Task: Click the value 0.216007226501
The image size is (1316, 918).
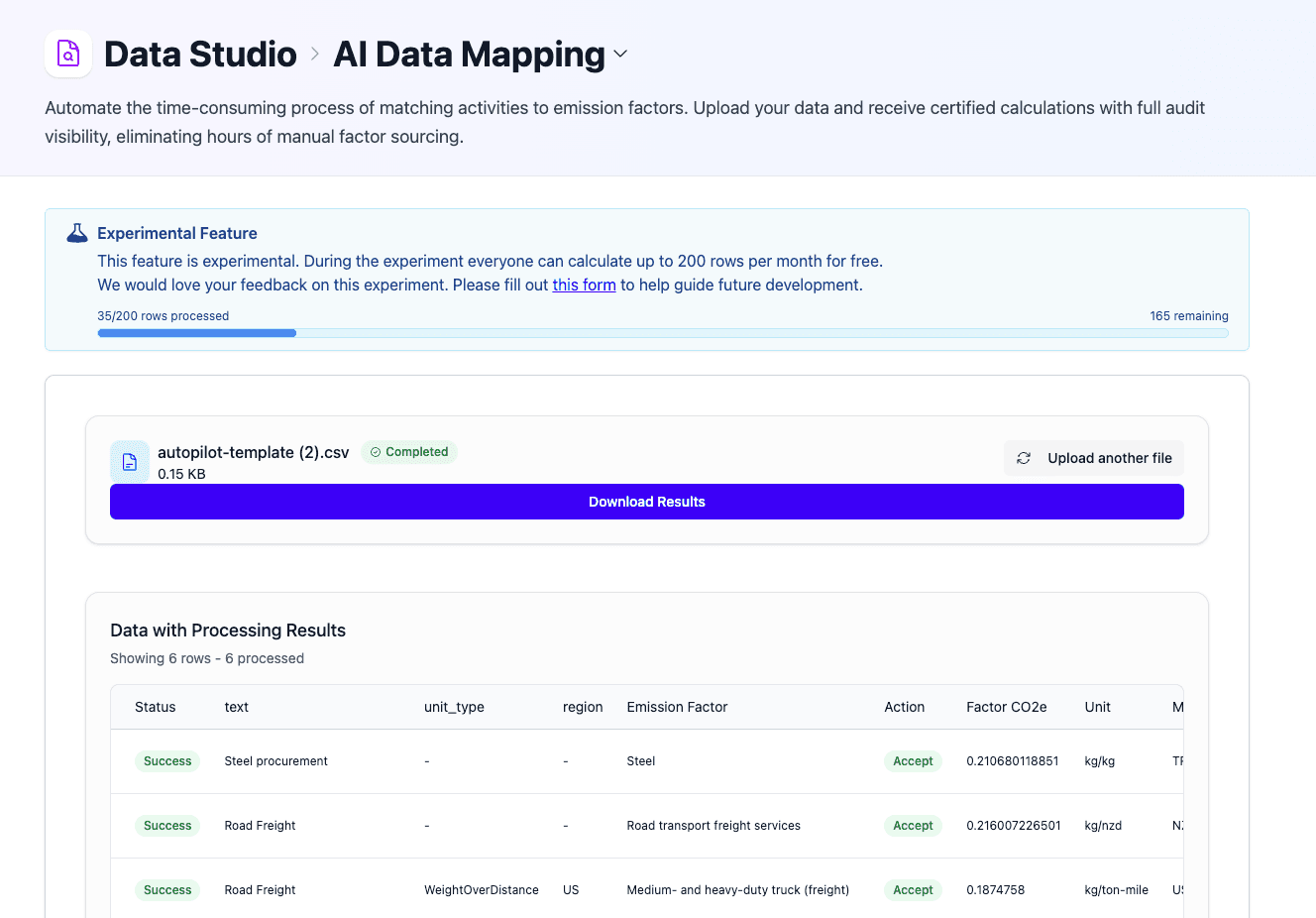Action: [x=1014, y=826]
